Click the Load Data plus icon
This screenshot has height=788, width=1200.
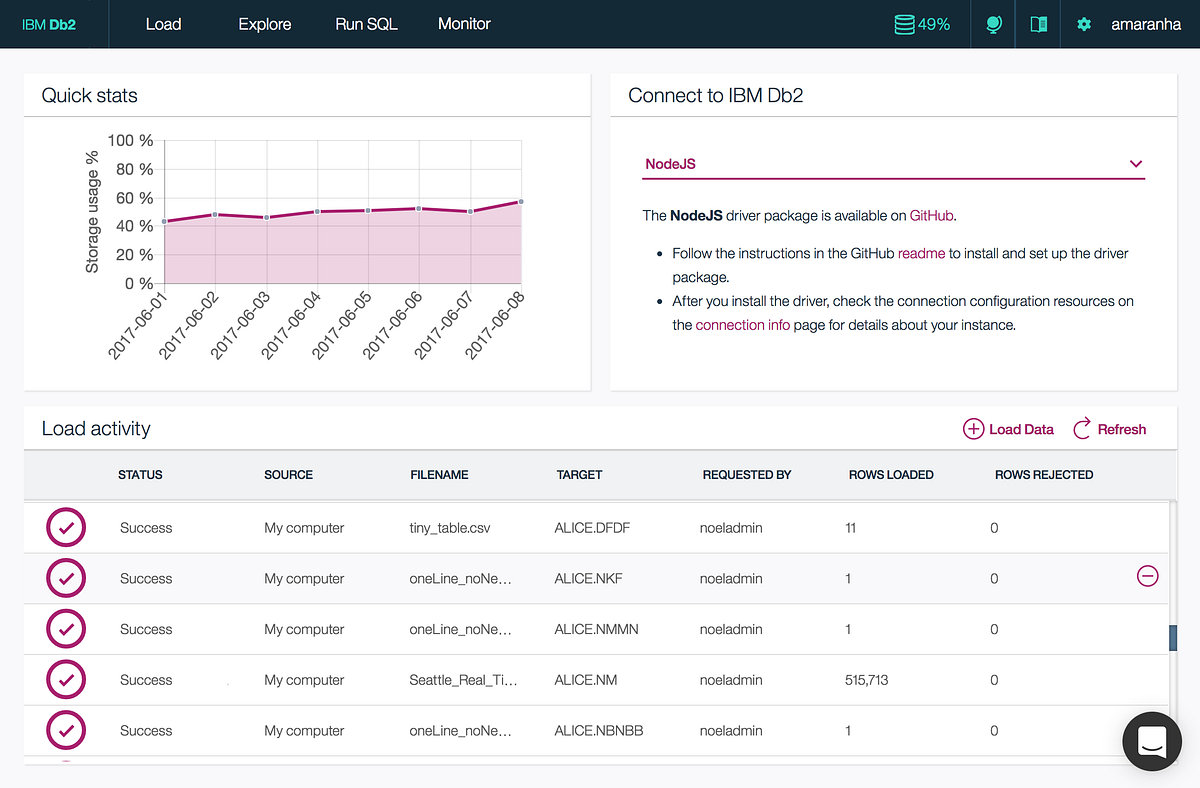pos(973,429)
